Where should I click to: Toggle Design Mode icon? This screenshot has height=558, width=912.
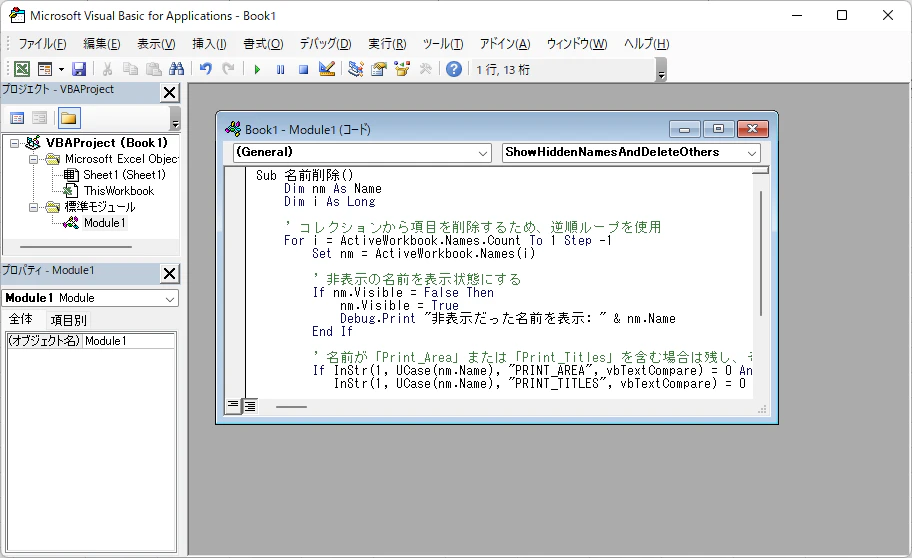tap(327, 69)
